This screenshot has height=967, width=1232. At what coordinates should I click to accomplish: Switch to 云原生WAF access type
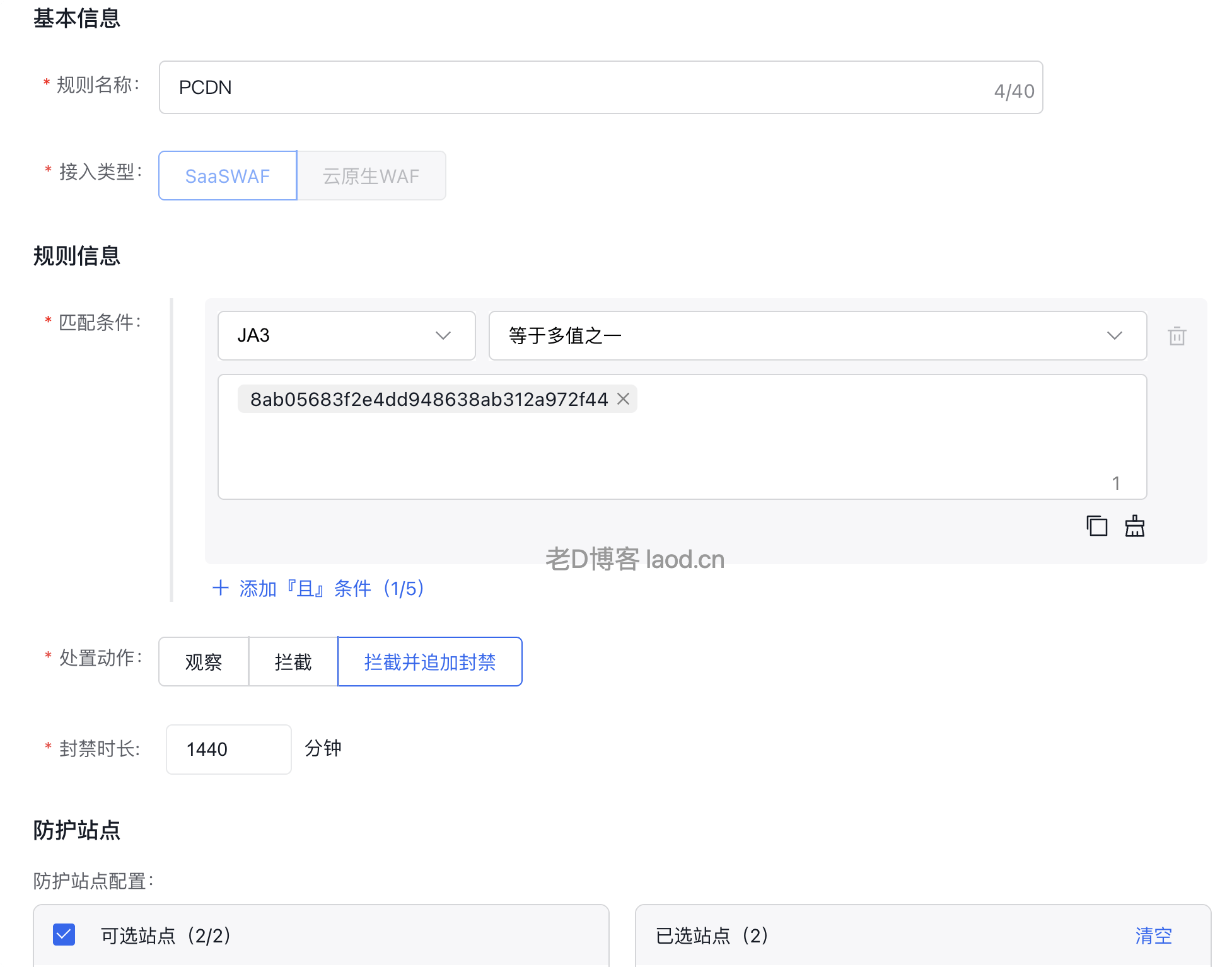point(371,176)
